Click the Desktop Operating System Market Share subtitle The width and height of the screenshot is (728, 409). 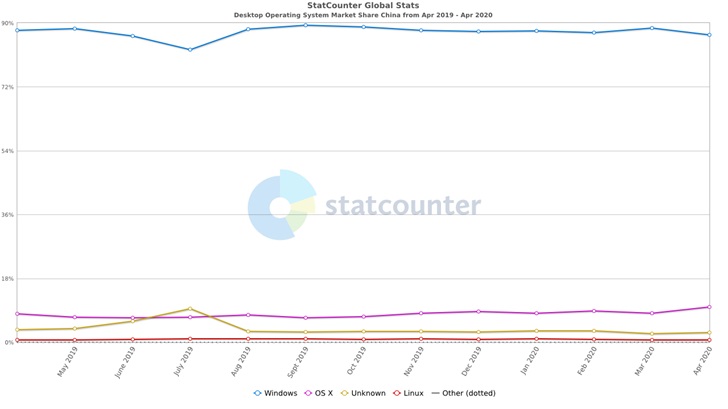point(363,16)
